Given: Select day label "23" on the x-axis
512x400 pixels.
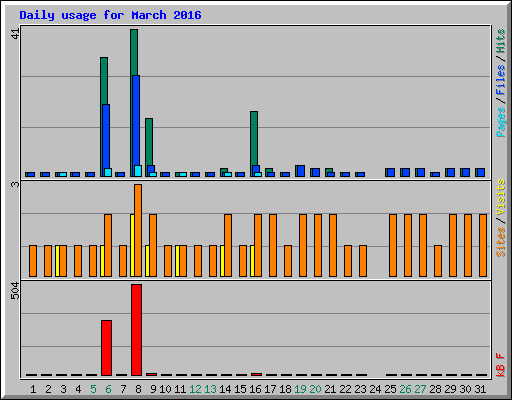Looking at the screenshot, I should [x=360, y=389].
